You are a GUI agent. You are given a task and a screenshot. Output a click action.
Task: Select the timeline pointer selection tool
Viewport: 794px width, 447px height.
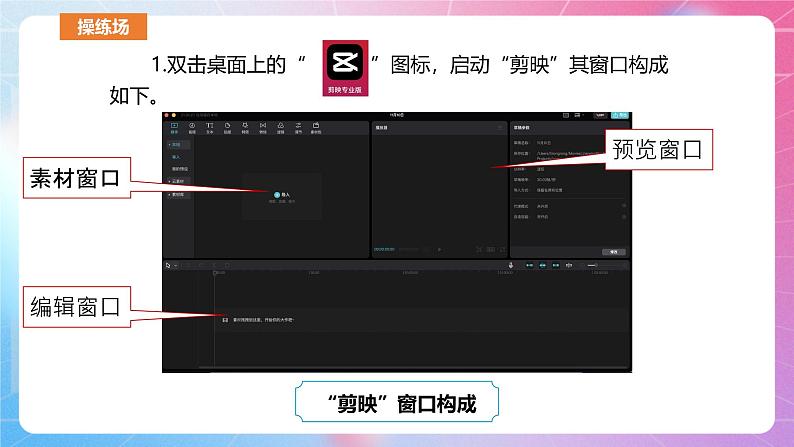pyautogui.click(x=168, y=265)
